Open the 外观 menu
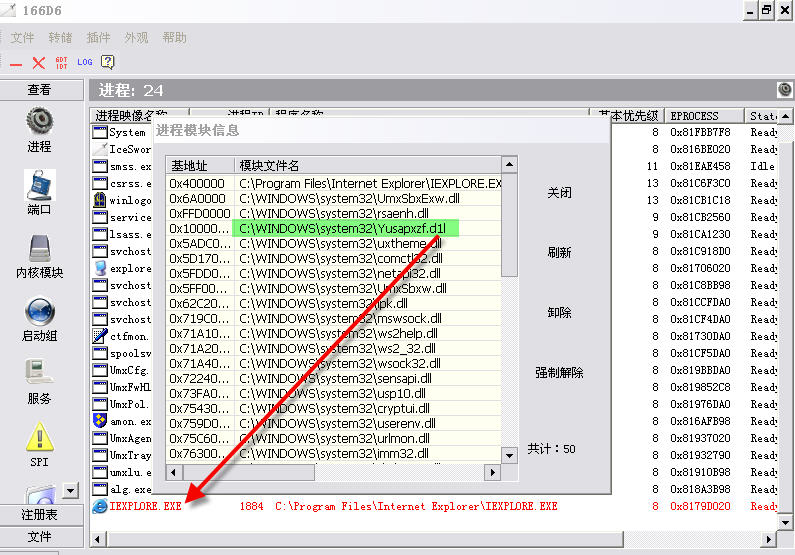Viewport: 795px width, 555px height. pos(136,38)
